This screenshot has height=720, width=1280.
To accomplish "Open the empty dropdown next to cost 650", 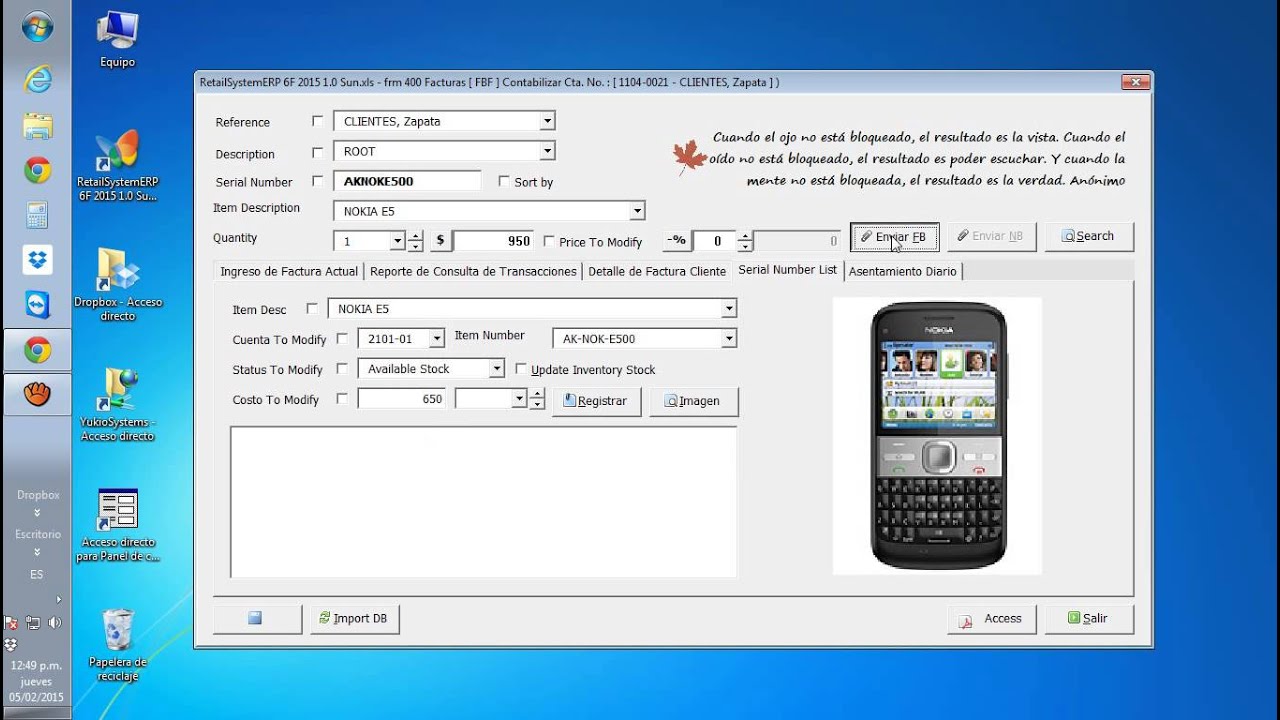I will pos(519,399).
